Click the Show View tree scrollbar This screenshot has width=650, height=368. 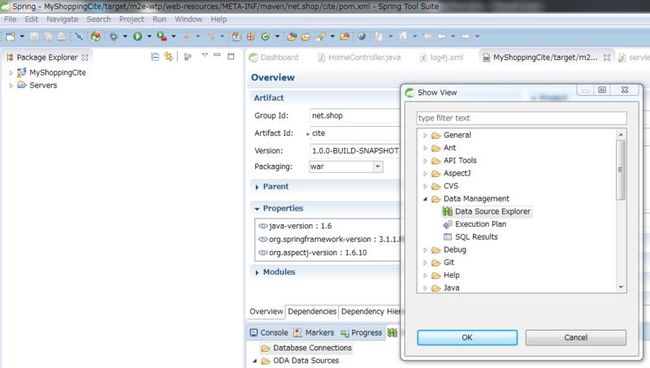pos(621,169)
